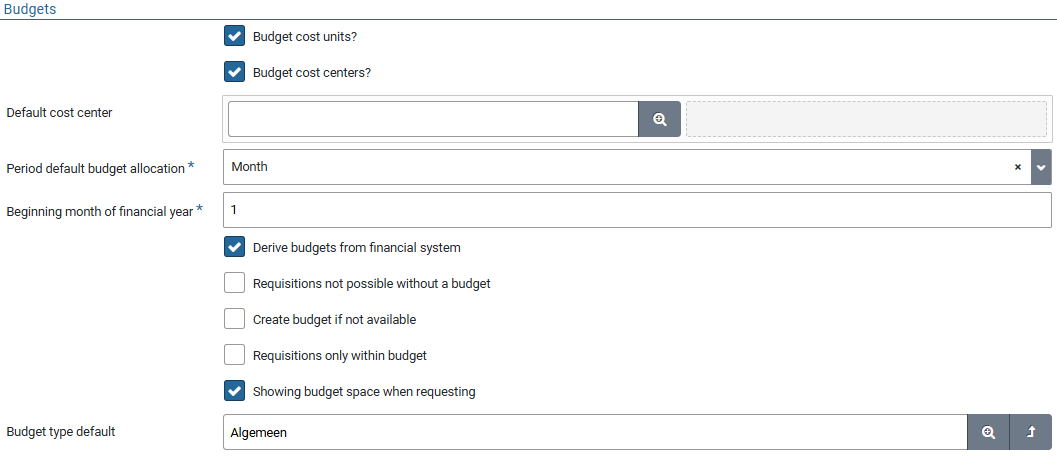Expand Period default budget allocation dropdown arrow
Image resolution: width=1057 pixels, height=458 pixels.
(1041, 168)
